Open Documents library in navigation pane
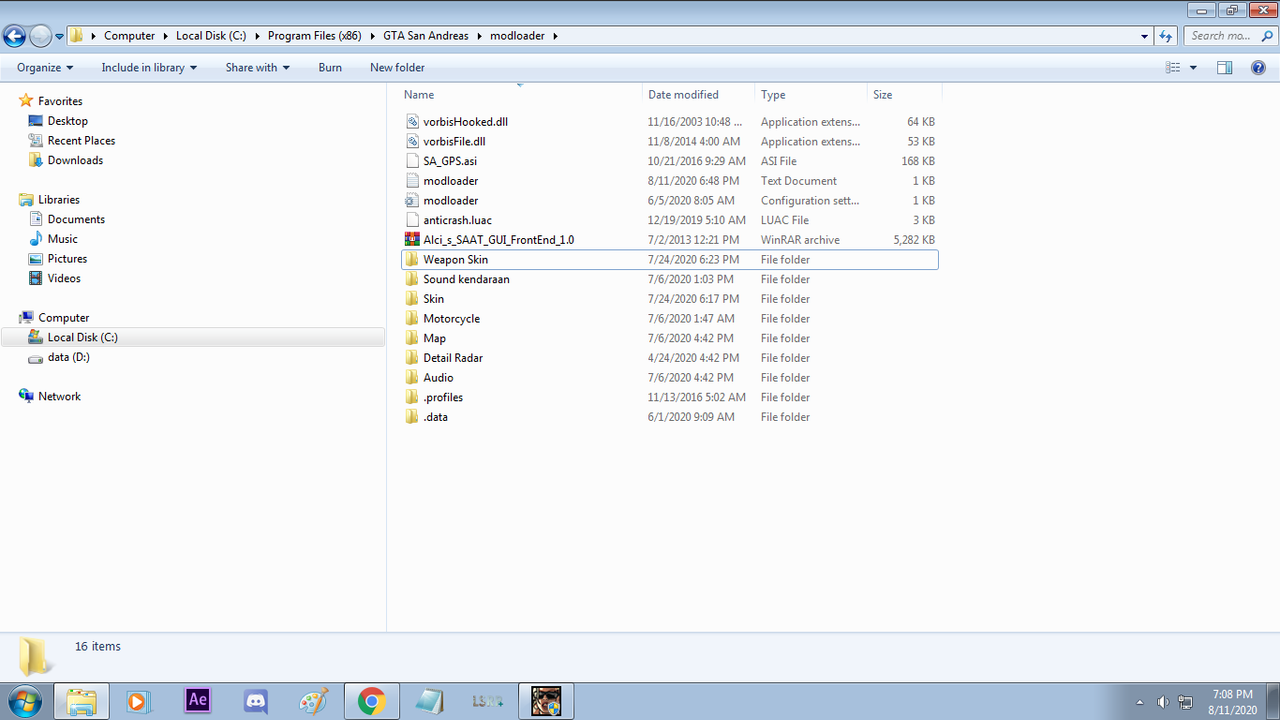Screen dimensions: 1280x720 [x=76, y=220]
